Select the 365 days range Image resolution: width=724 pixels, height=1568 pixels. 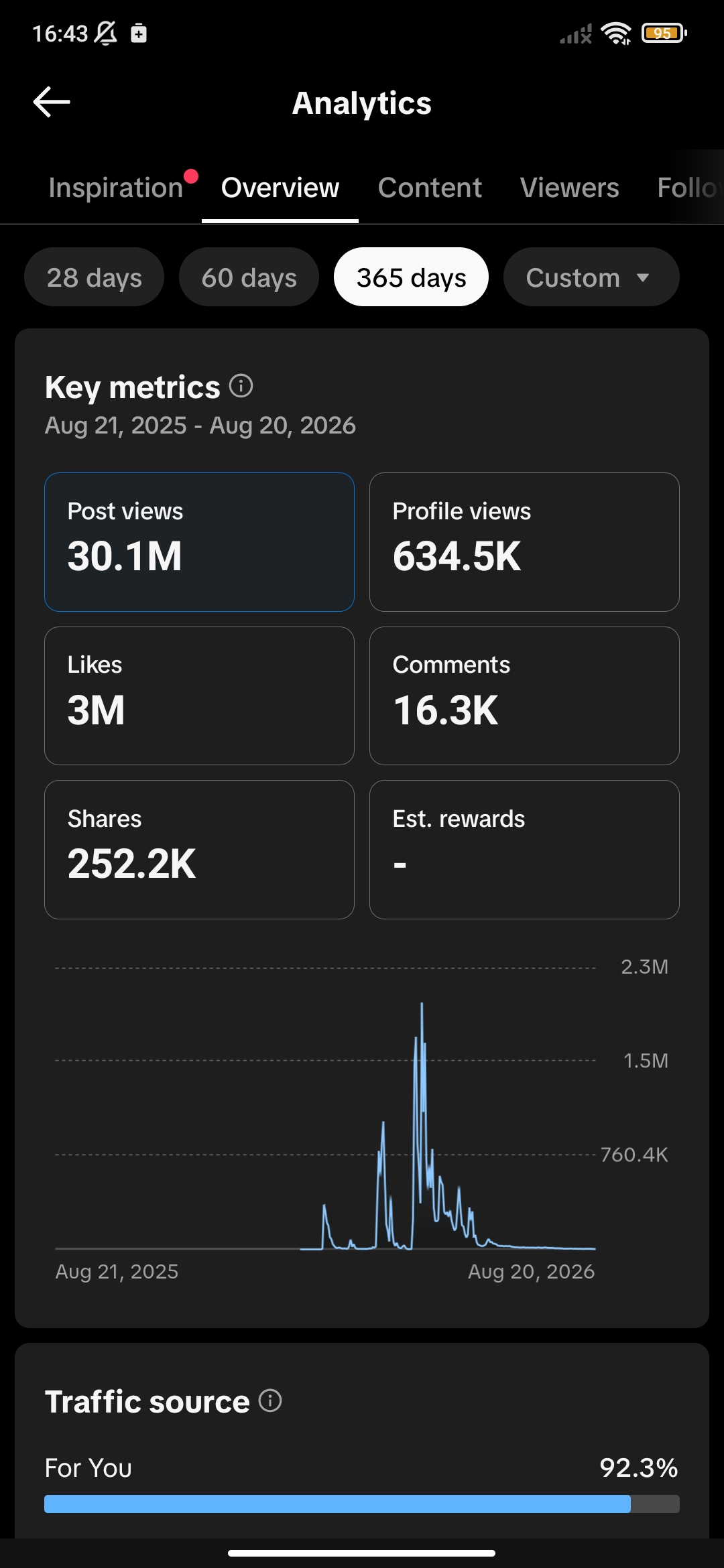tap(411, 277)
